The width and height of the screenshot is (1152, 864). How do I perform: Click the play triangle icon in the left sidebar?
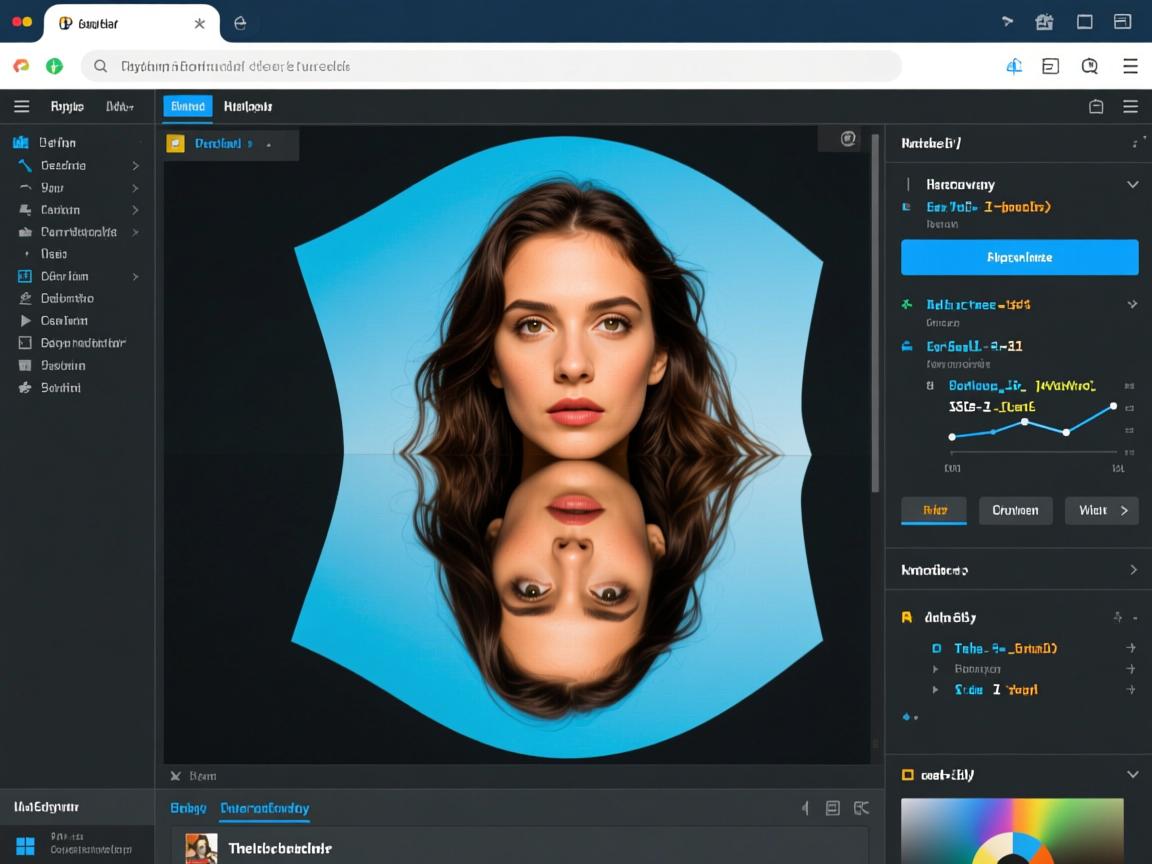tap(25, 321)
